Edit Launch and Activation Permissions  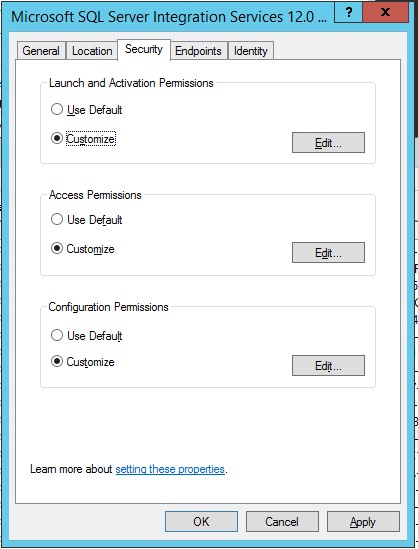tap(328, 143)
